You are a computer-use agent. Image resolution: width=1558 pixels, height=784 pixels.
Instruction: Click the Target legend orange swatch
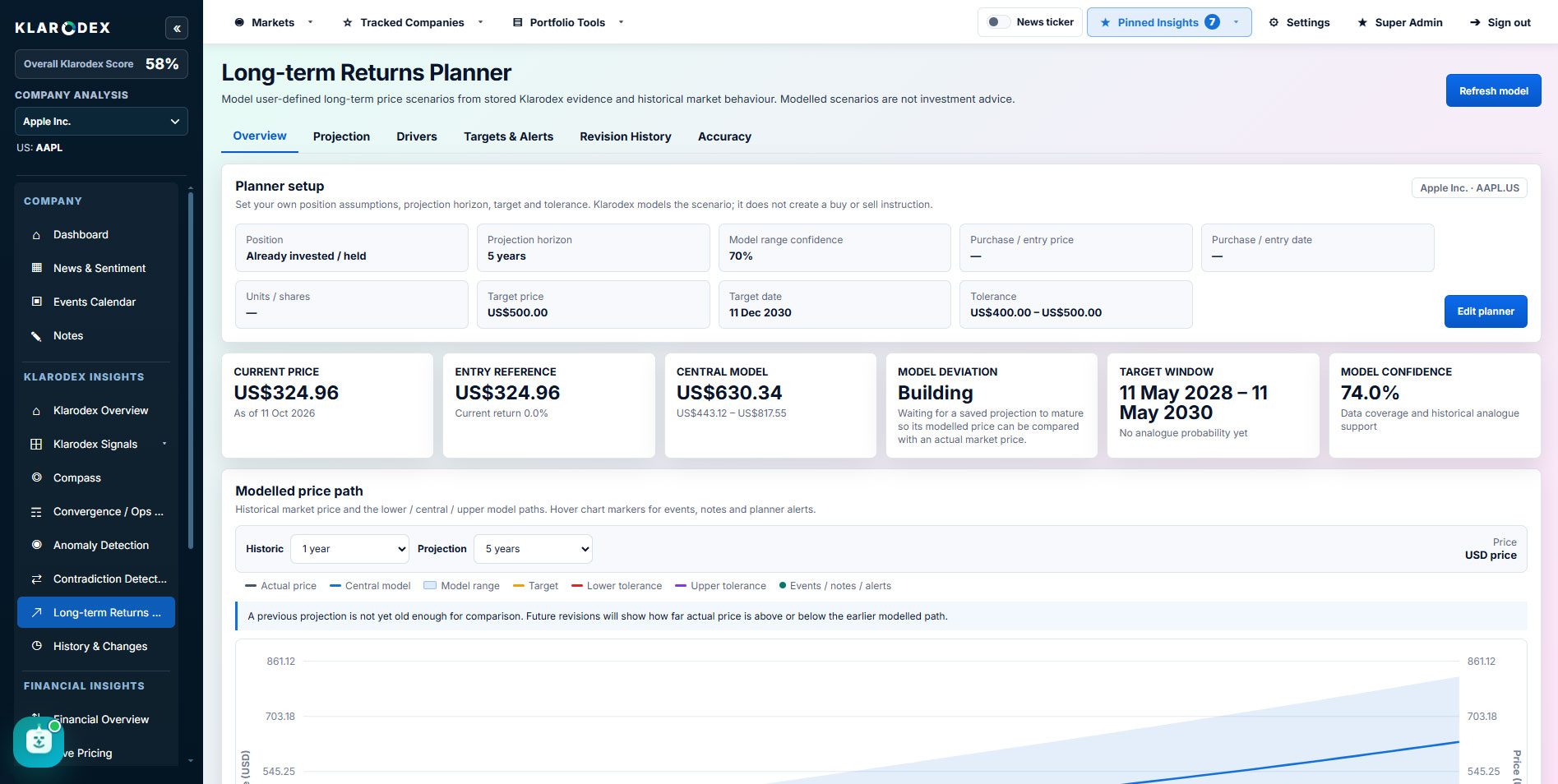(x=519, y=586)
